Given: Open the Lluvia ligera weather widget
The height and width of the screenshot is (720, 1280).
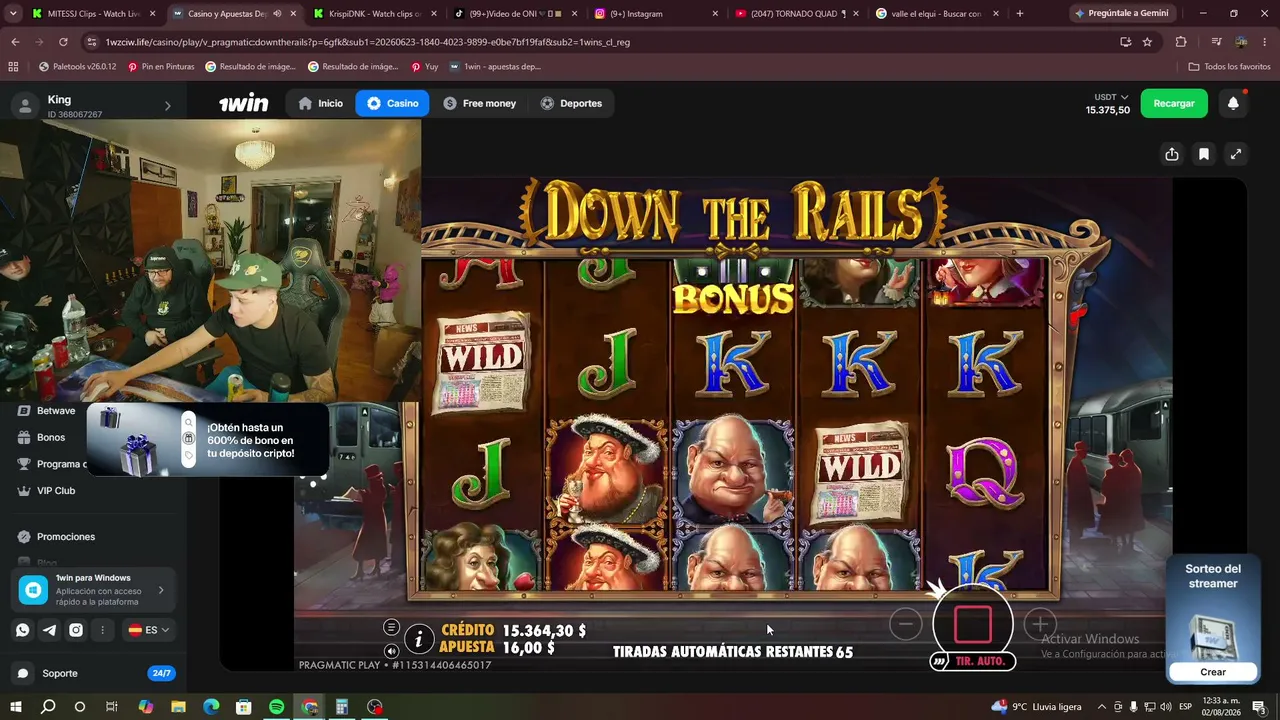Looking at the screenshot, I should [1036, 707].
